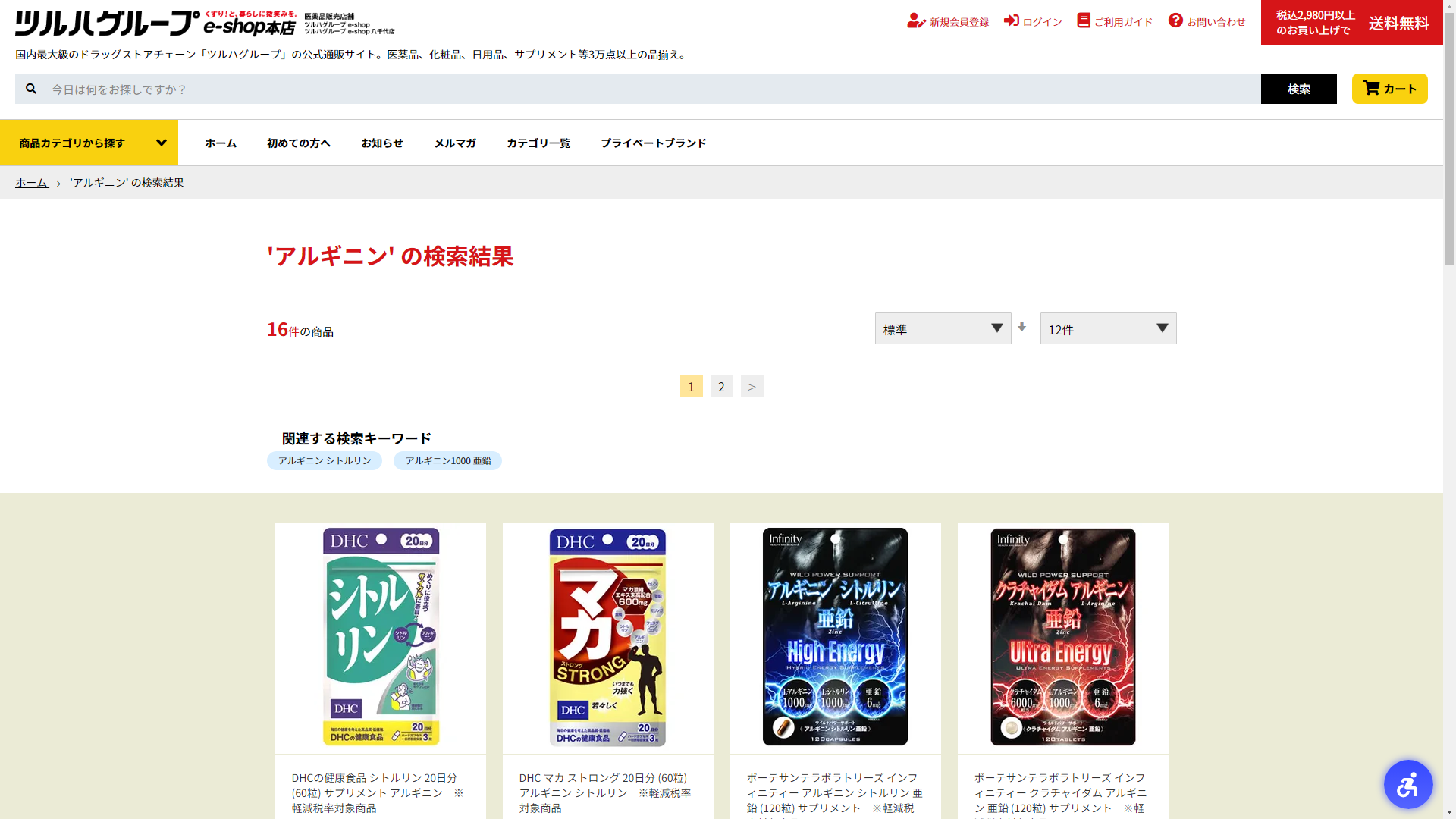The height and width of the screenshot is (819, 1456).
Task: Click the black 検索 search button
Action: pyautogui.click(x=1298, y=89)
